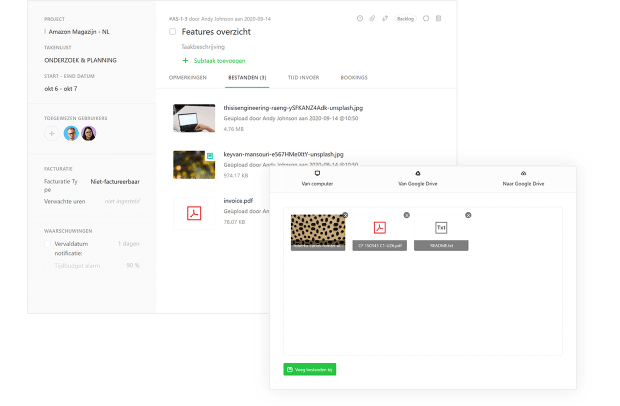Open file keyvan-mansouri unsplash.jpg name
This screenshot has width=620, height=406.
[x=284, y=154]
